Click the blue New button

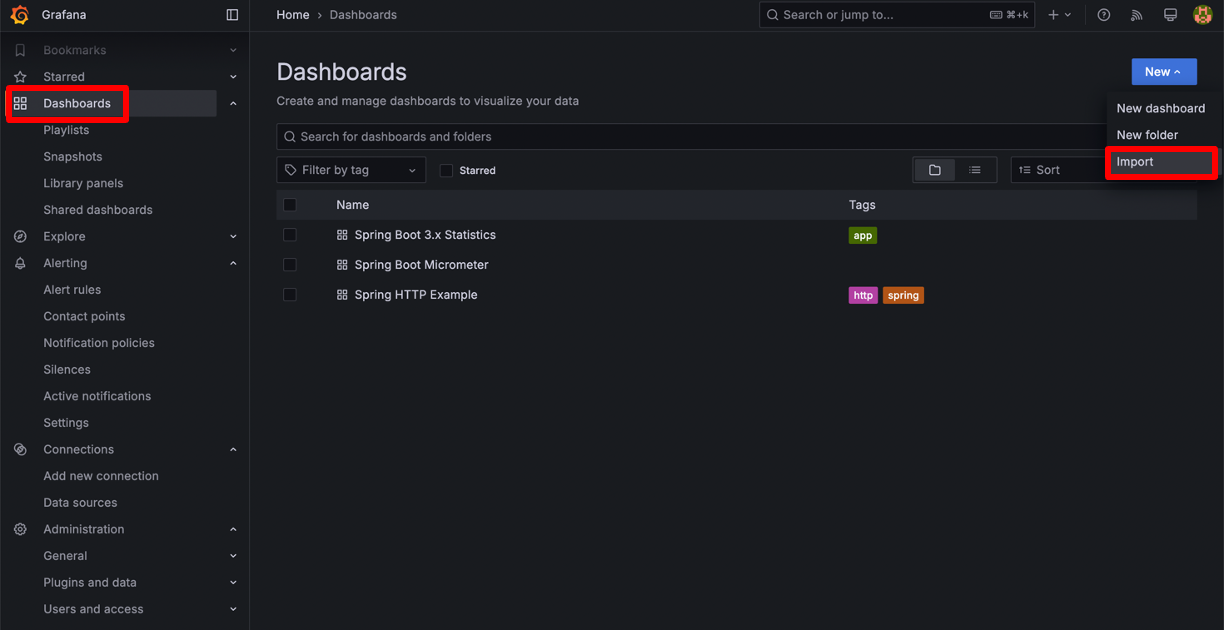coord(1163,72)
